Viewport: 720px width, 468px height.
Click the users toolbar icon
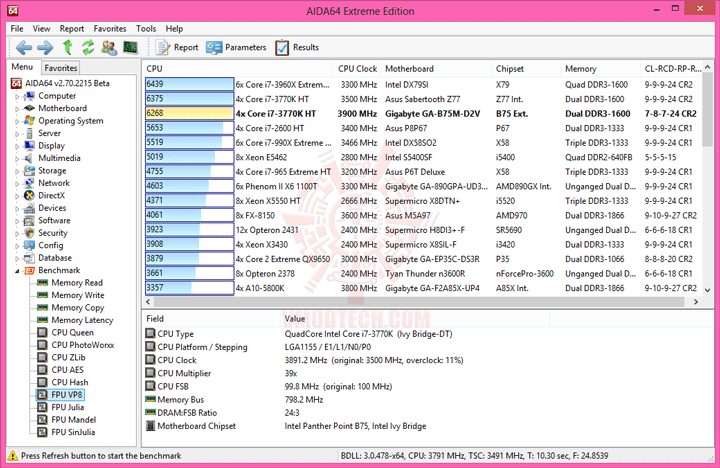click(109, 47)
